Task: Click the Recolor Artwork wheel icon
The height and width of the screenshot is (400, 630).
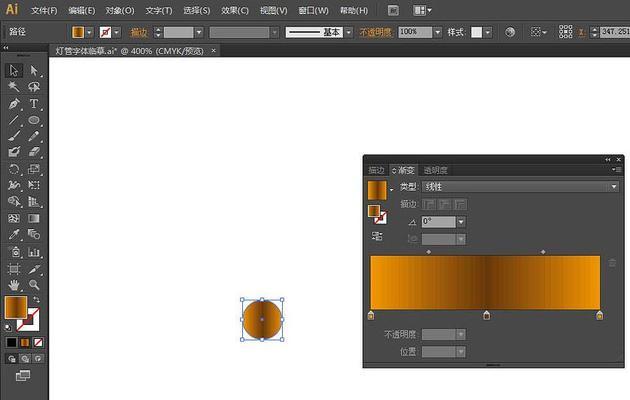Action: [x=510, y=32]
